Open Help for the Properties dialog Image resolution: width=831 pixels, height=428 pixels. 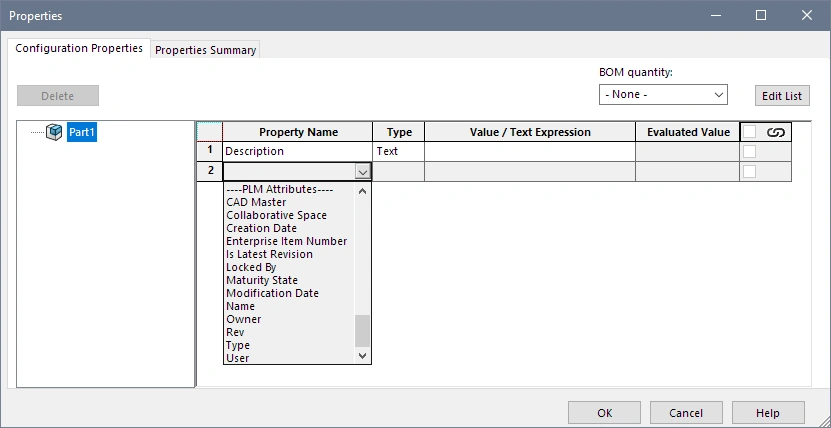click(x=768, y=412)
